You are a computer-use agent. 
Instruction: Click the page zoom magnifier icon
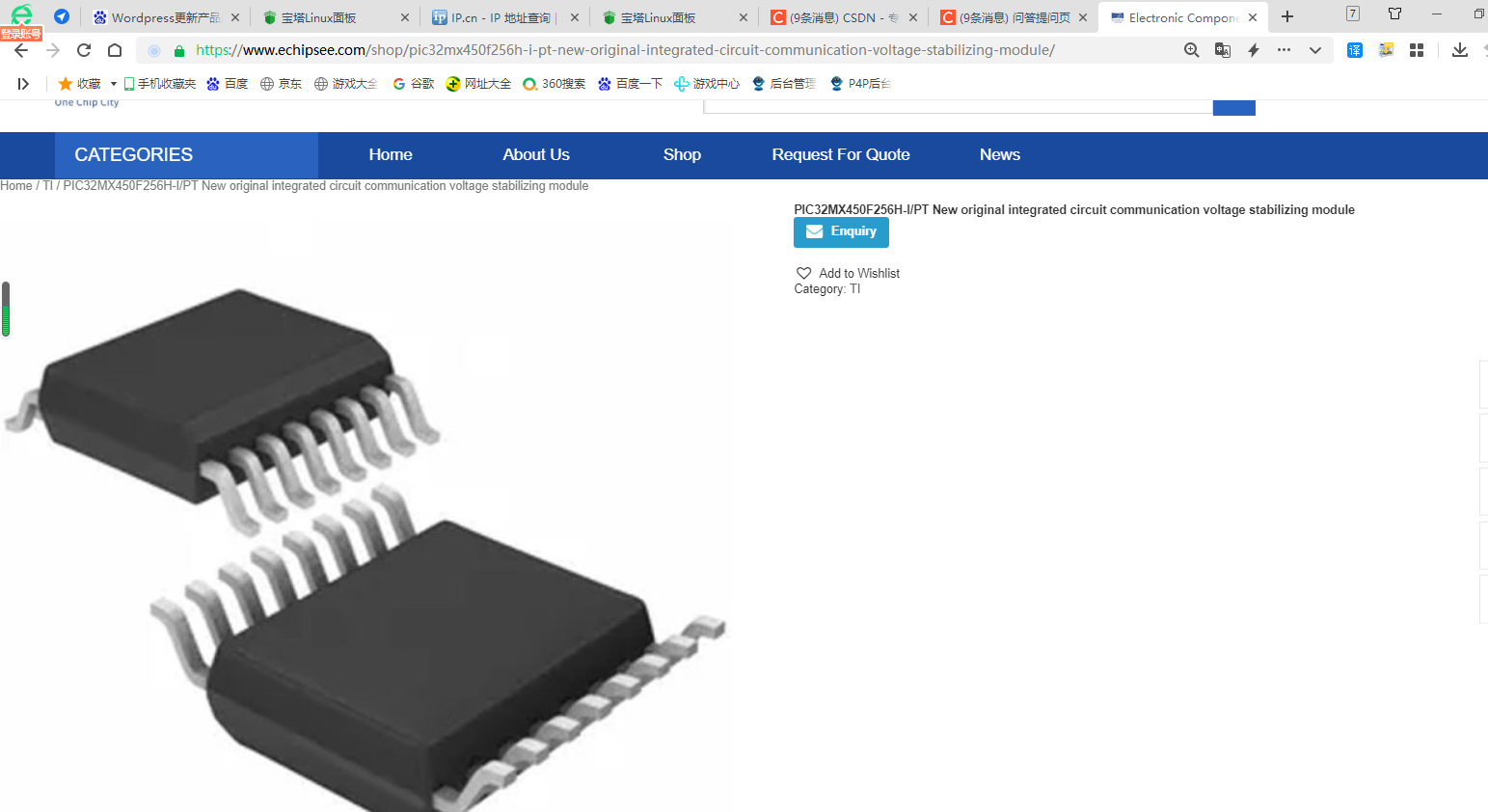pos(1192,50)
